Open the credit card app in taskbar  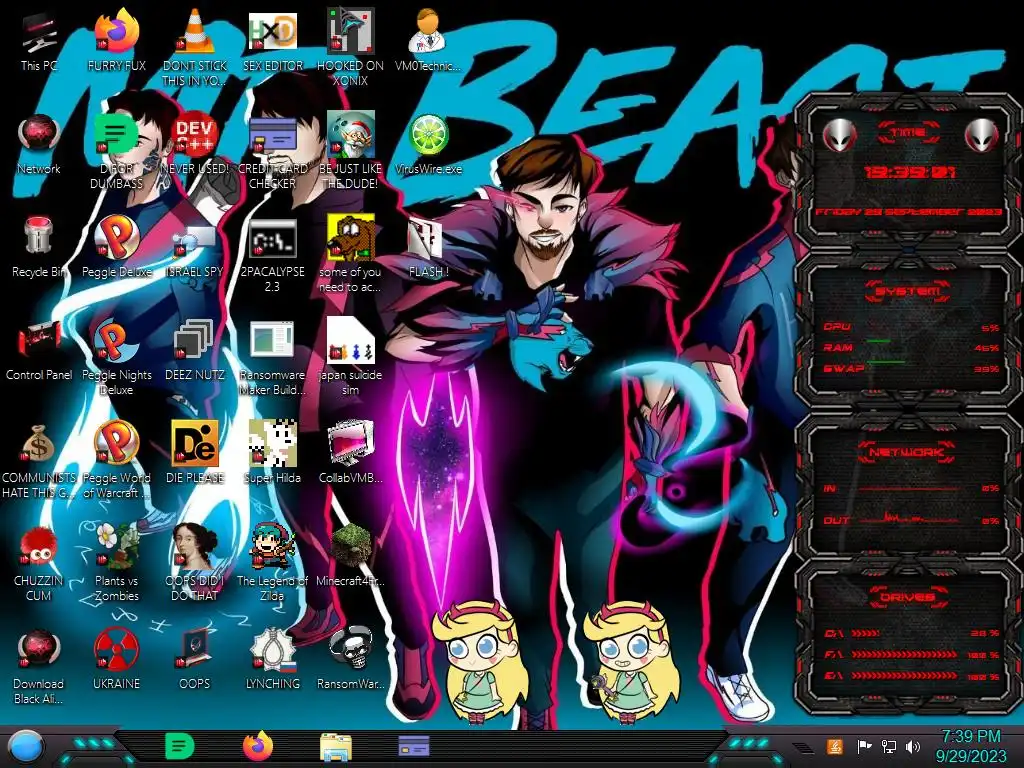413,745
